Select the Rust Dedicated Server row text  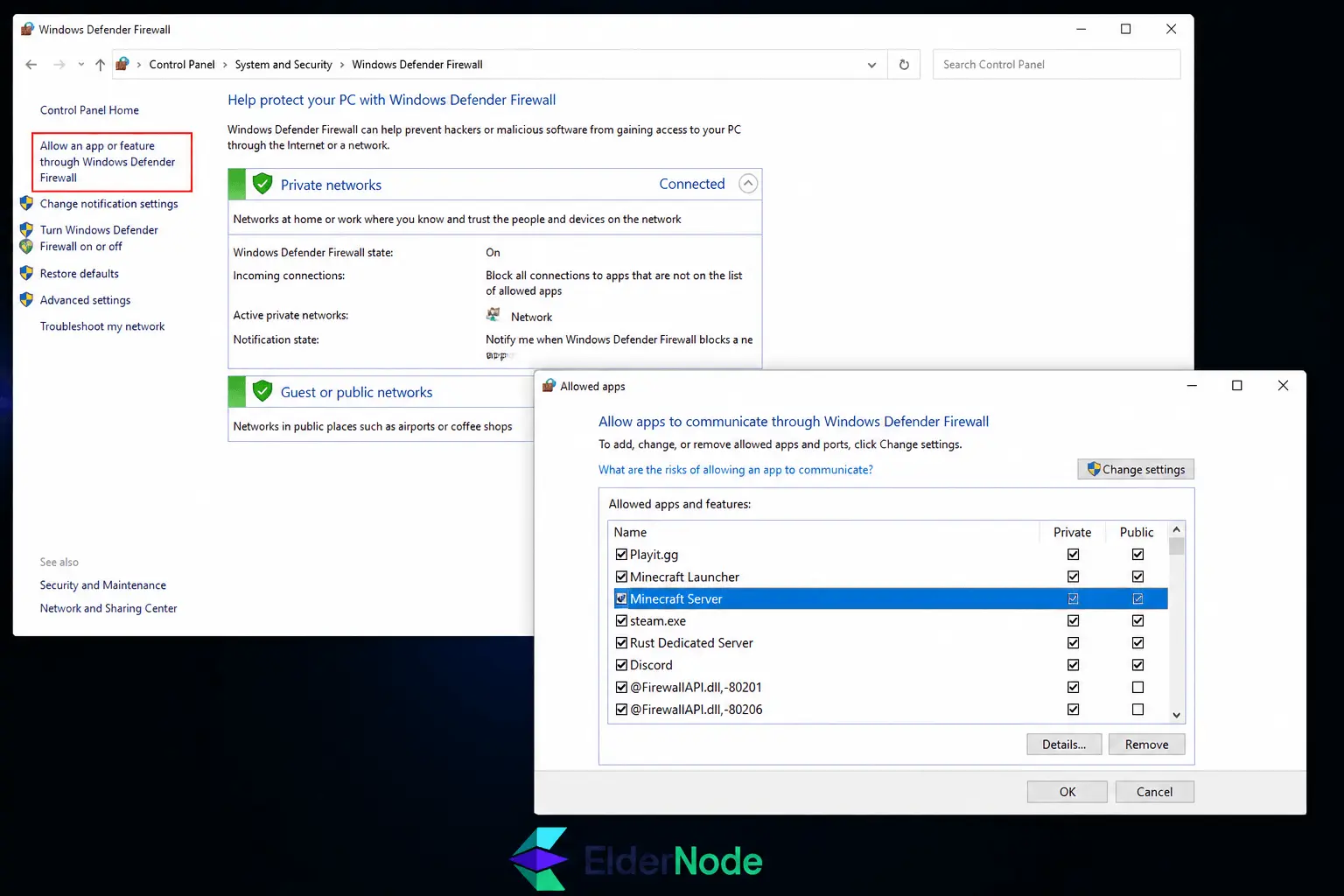pyautogui.click(x=691, y=643)
